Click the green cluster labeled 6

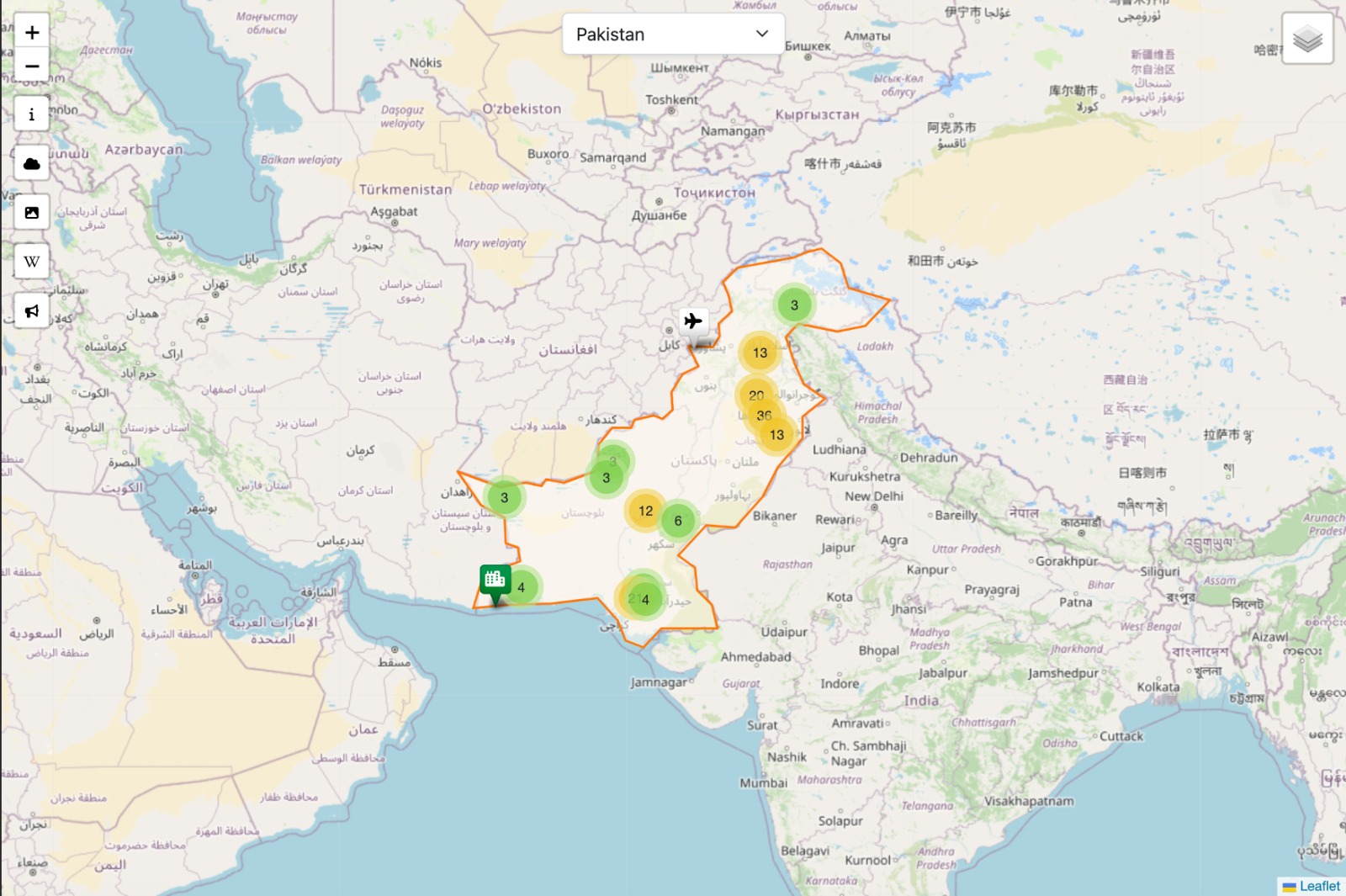[x=678, y=521]
